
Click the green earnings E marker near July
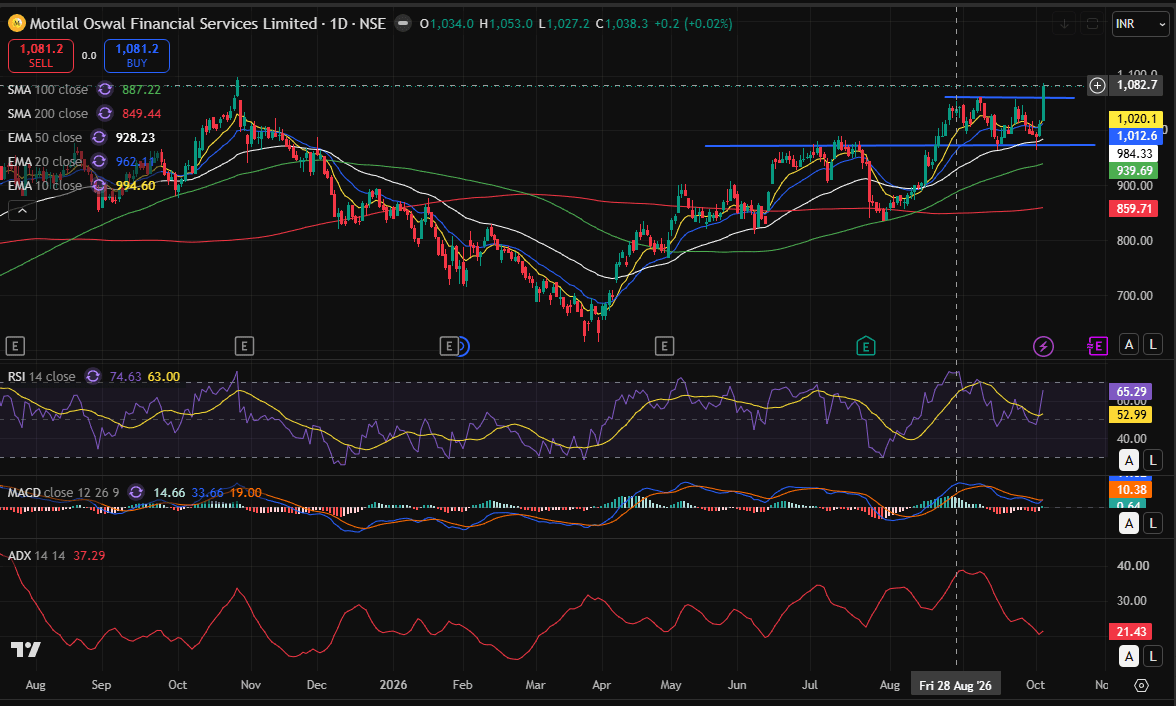[866, 346]
